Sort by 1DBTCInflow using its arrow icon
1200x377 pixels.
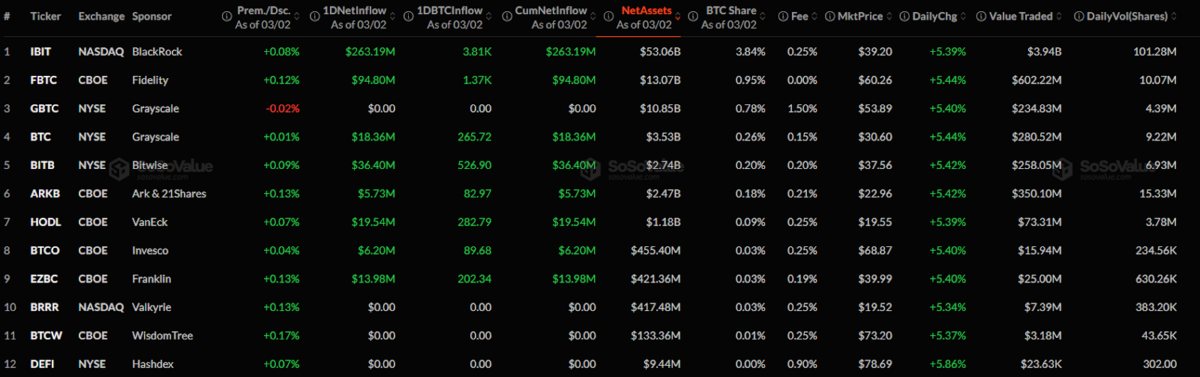click(490, 16)
